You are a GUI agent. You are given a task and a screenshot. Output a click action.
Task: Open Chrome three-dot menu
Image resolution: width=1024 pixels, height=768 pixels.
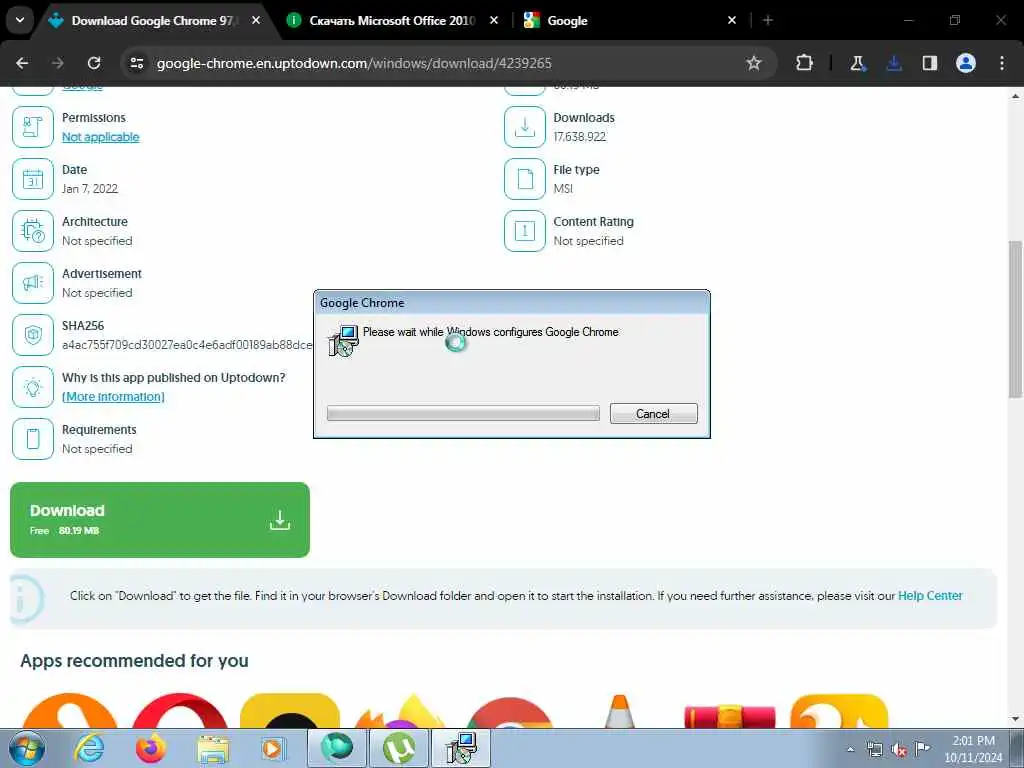tap(1002, 63)
